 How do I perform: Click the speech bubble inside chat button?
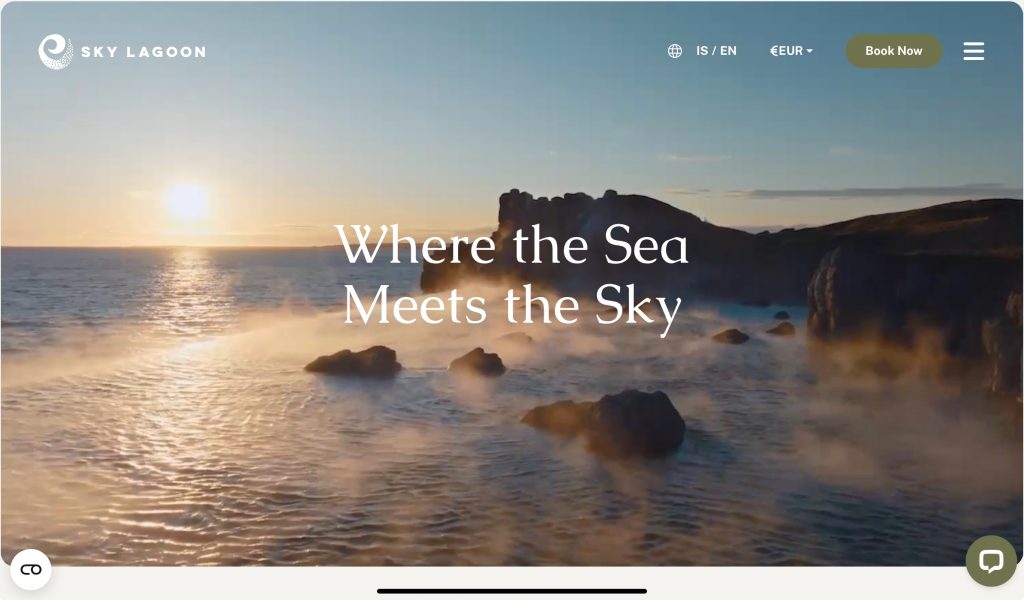(x=991, y=561)
